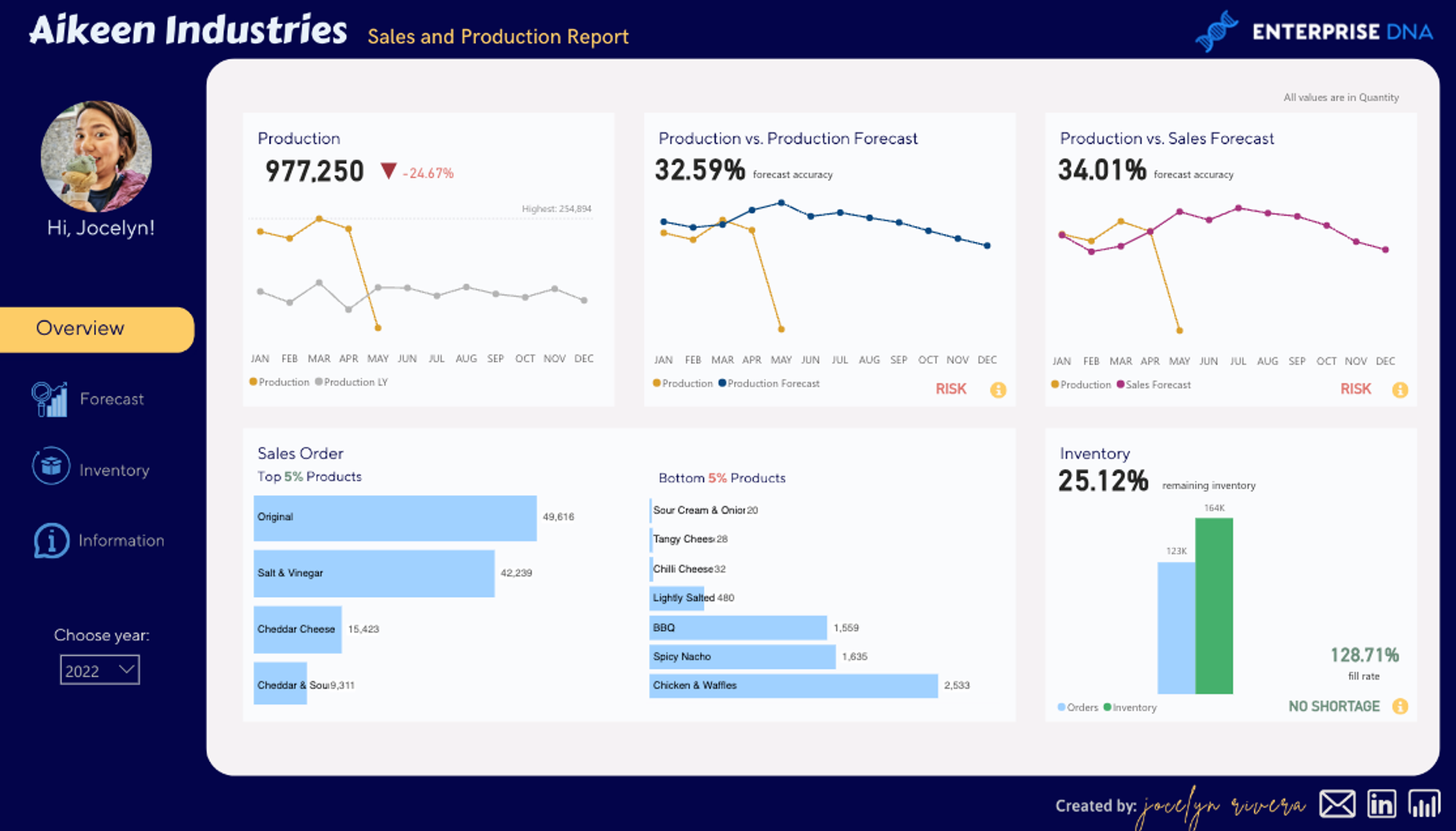Select the Forecast magnifier icon in sidebar

click(x=48, y=399)
